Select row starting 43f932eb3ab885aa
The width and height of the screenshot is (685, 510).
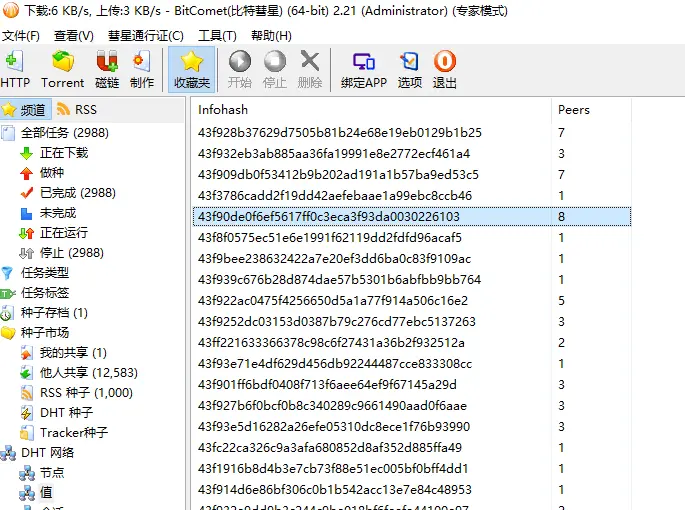[x=412, y=153]
